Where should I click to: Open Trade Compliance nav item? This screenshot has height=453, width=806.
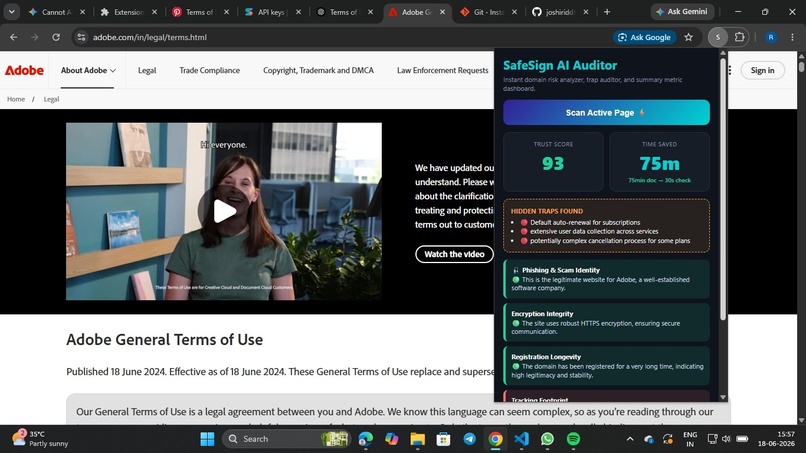(x=209, y=70)
